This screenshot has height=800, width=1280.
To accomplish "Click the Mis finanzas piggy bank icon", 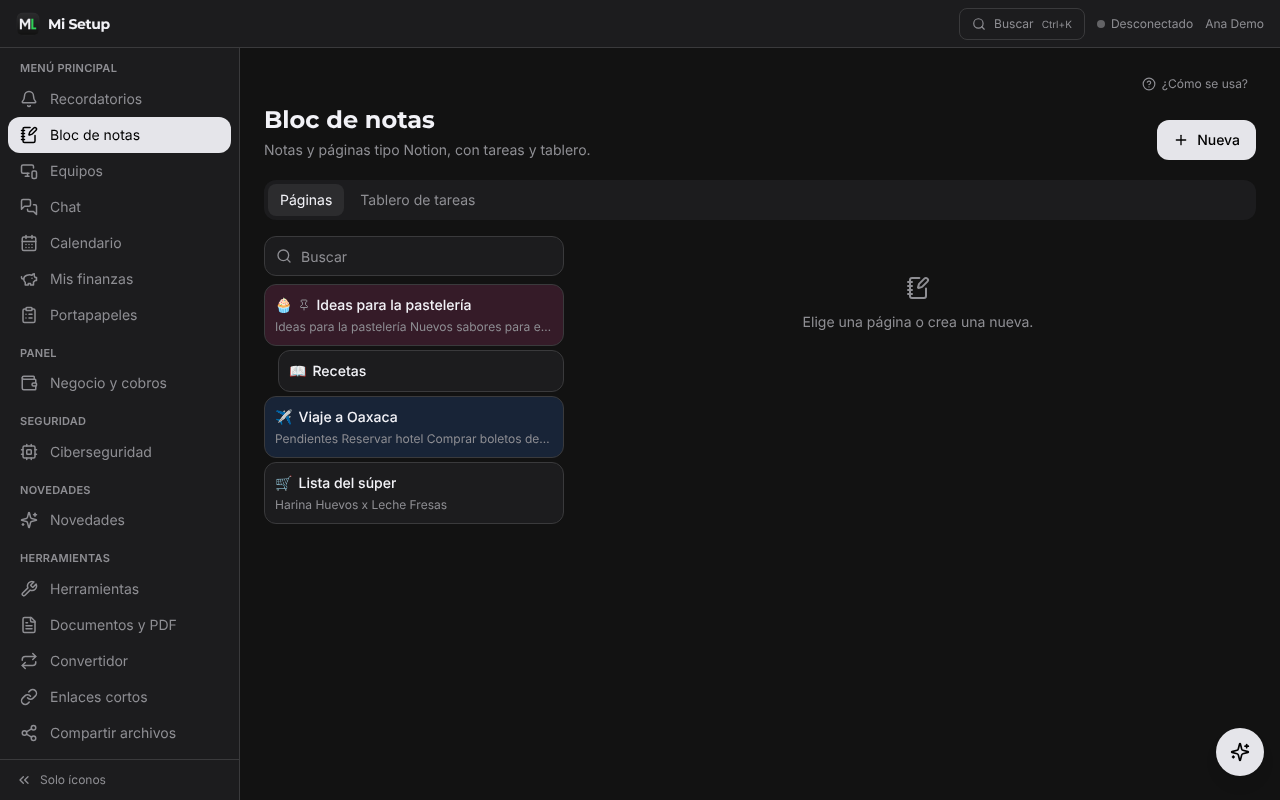I will 29,279.
